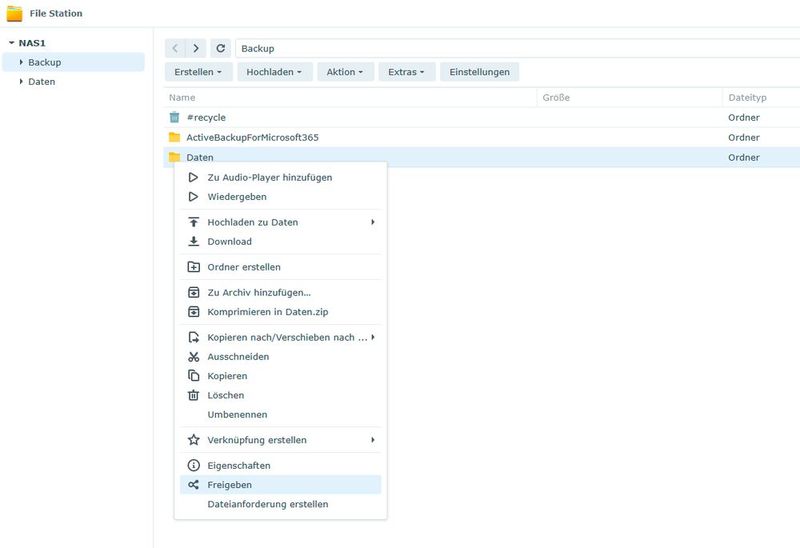The image size is (800, 548).
Task: Expand the Daten tree node arrow in sidebar
Action: tap(21, 82)
